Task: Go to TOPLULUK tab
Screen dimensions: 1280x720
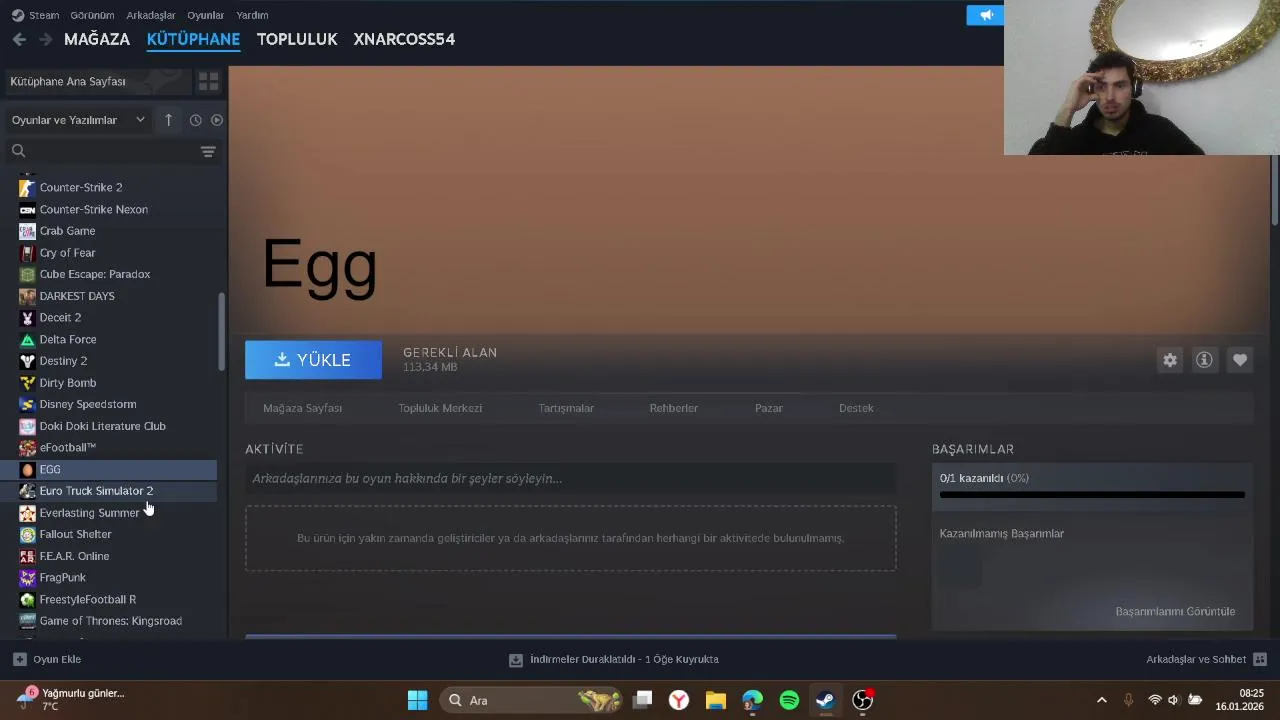Action: click(297, 39)
